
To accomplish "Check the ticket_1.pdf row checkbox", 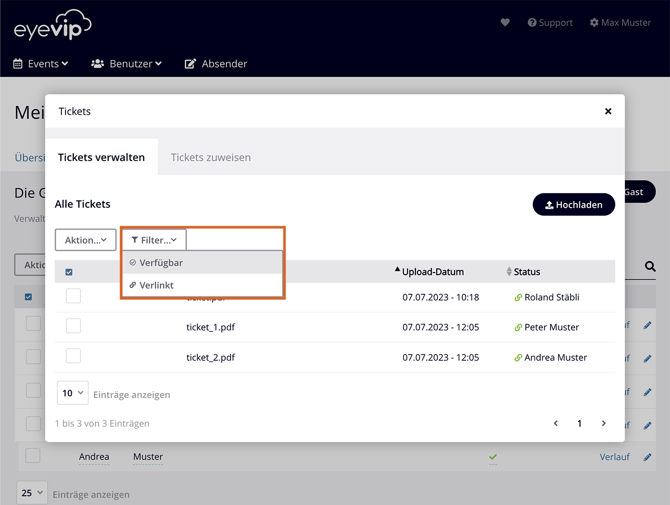I will pyautogui.click(x=73, y=326).
